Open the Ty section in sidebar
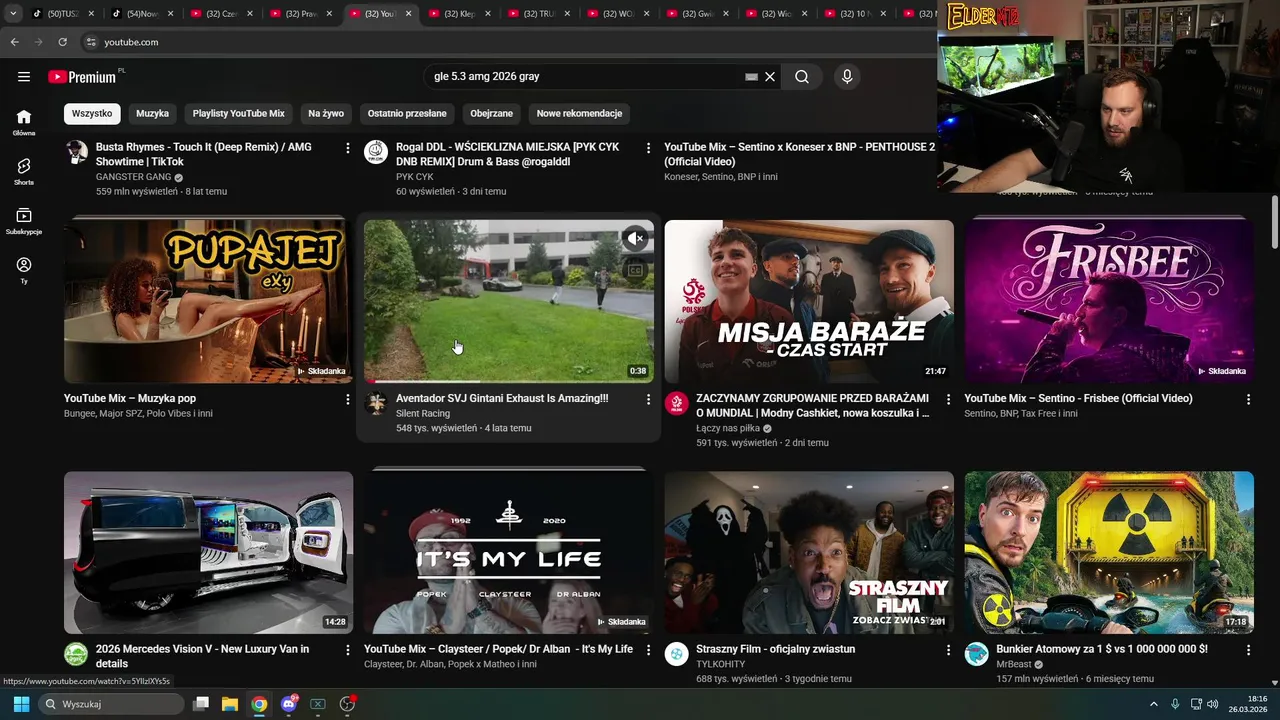Screen dimensions: 1280x720 tap(24, 270)
